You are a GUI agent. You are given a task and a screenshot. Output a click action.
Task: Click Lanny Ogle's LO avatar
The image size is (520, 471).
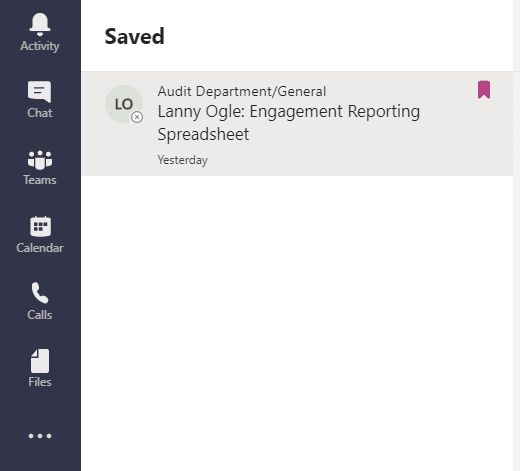tap(124, 104)
